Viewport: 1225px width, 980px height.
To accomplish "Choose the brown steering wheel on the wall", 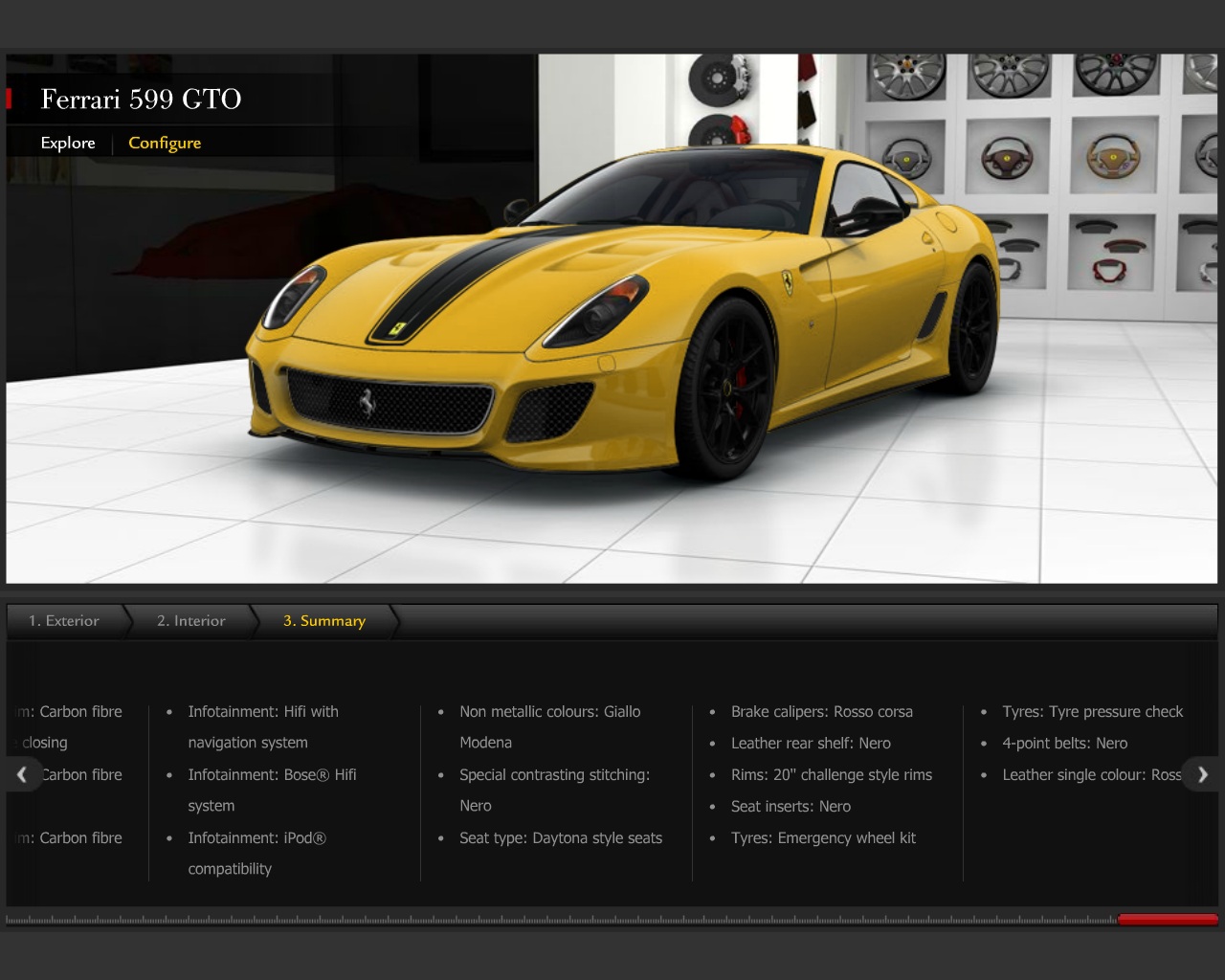I will click(x=1008, y=157).
